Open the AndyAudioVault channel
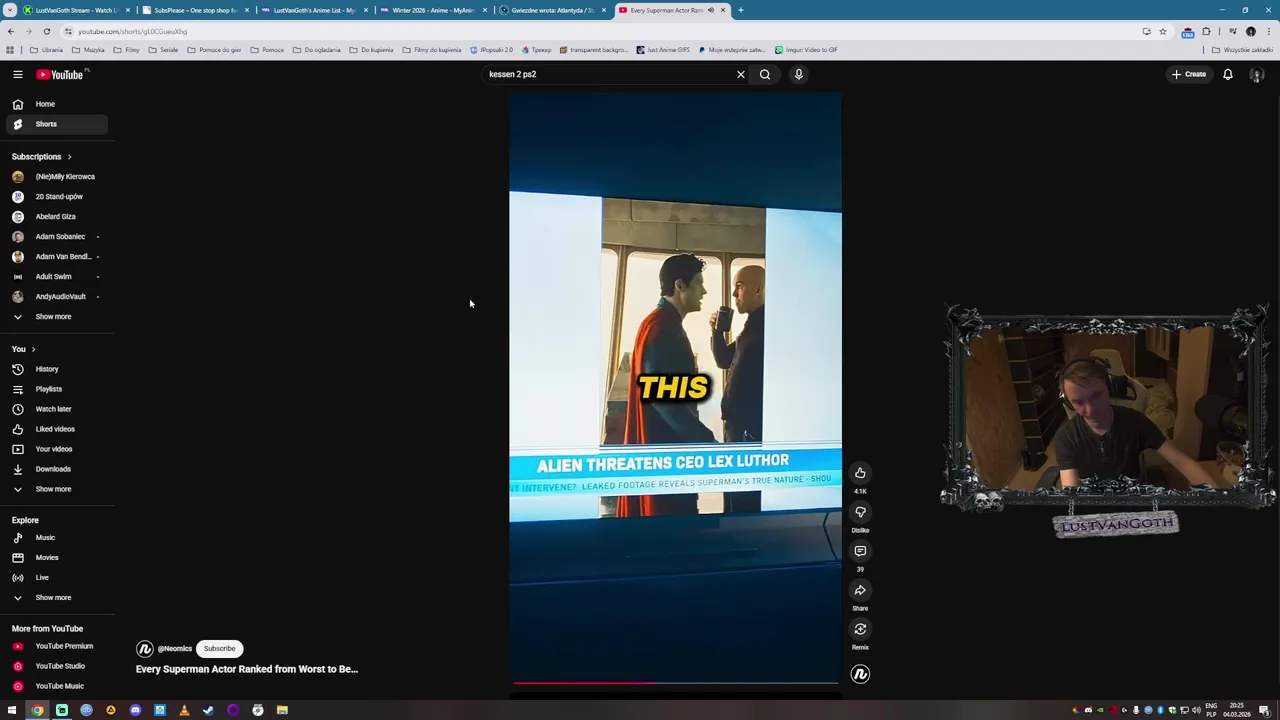 point(55,296)
